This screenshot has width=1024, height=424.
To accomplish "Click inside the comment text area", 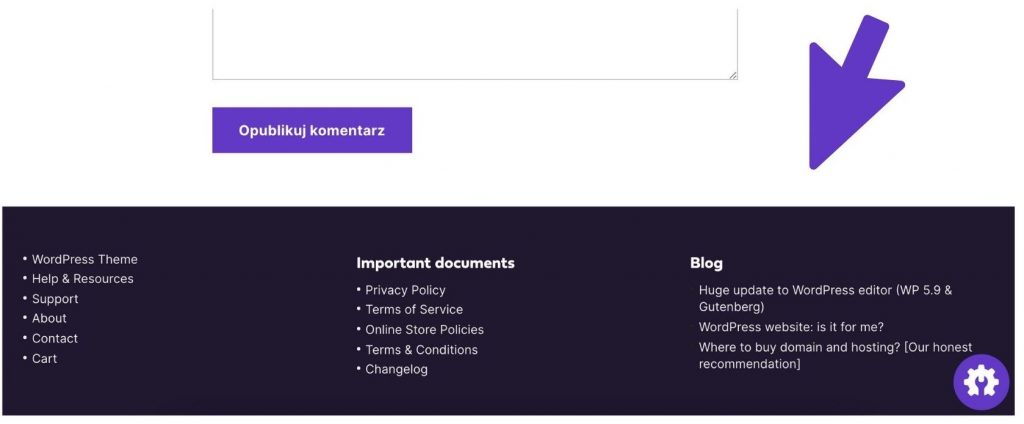I will pyautogui.click(x=475, y=43).
